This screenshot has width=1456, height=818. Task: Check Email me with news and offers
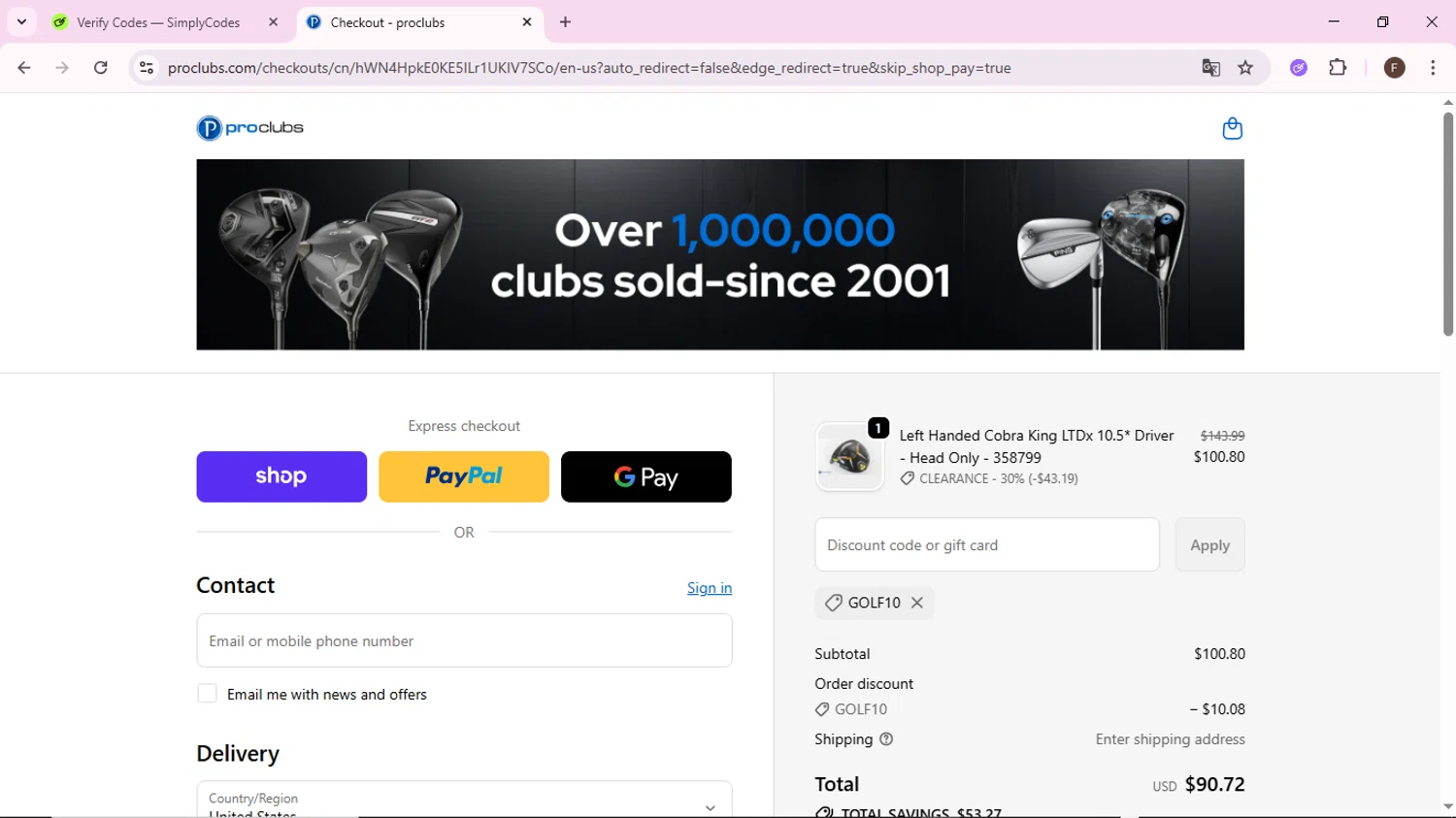[x=207, y=694]
